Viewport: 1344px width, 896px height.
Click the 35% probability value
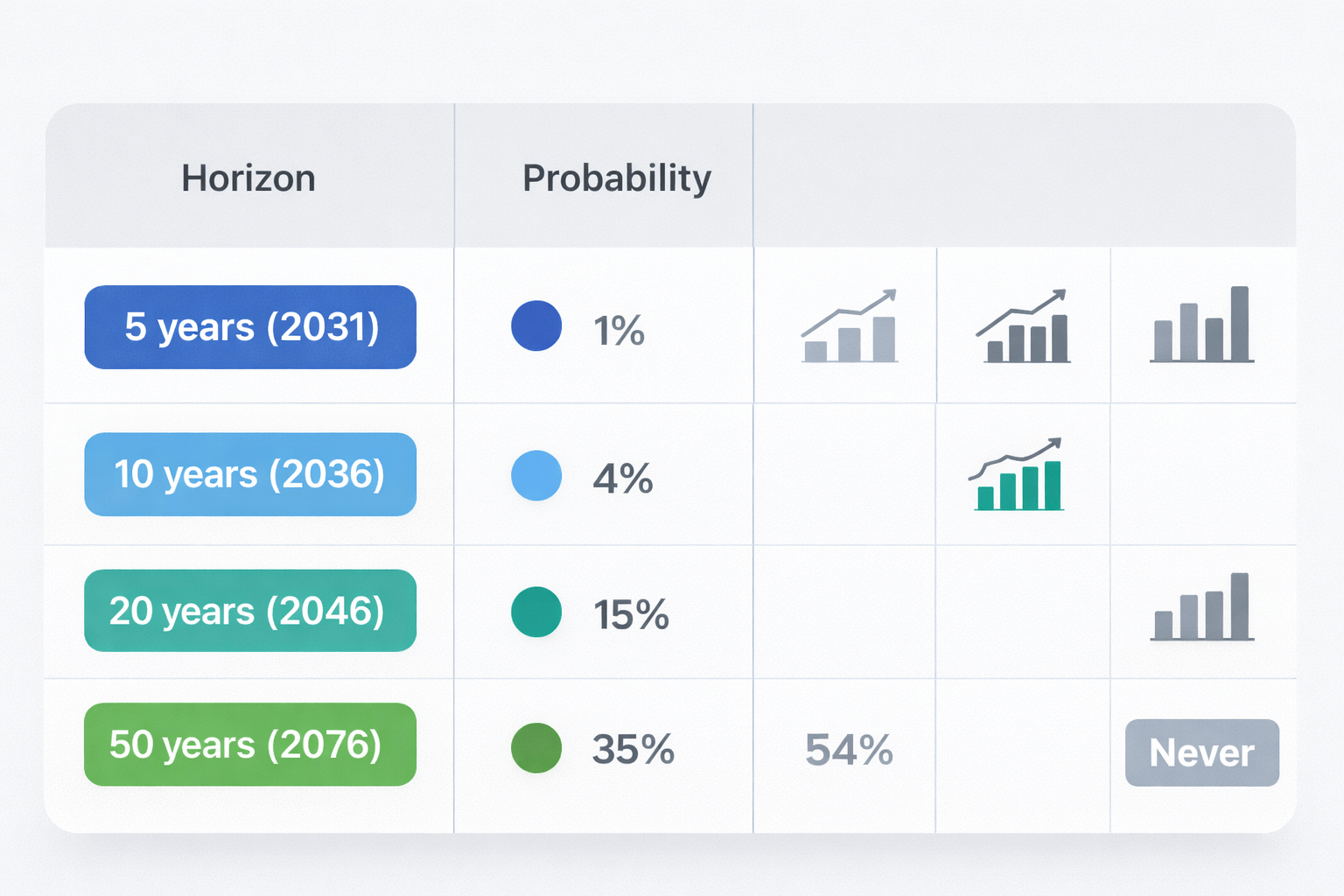click(633, 750)
